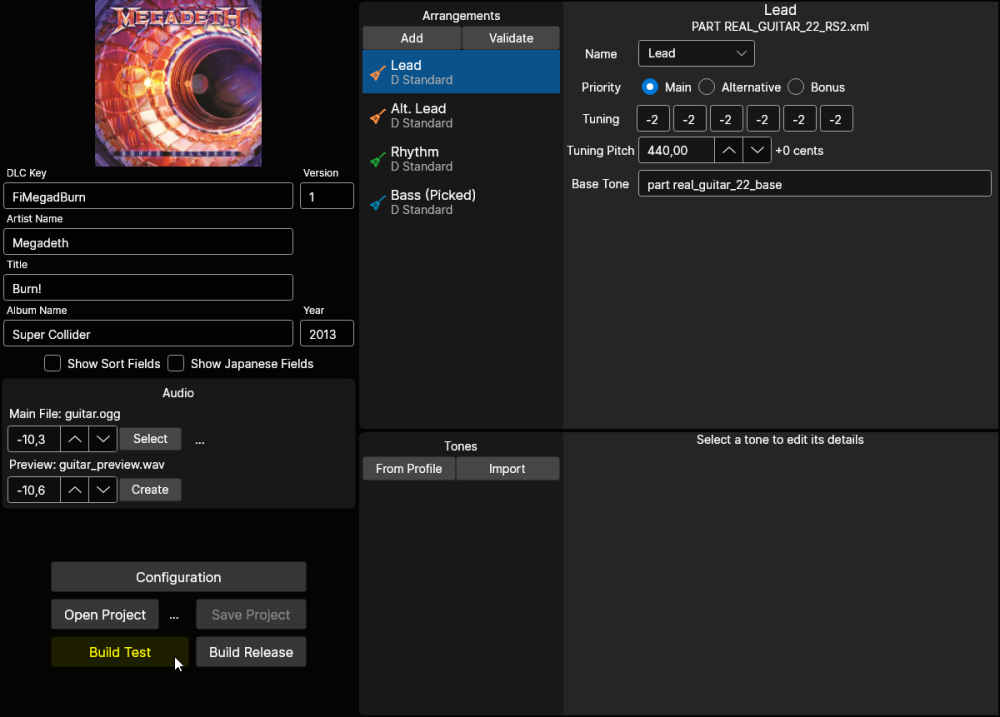Increase main audio volume with up arrow
Viewport: 1000px width, 717px height.
pos(75,439)
